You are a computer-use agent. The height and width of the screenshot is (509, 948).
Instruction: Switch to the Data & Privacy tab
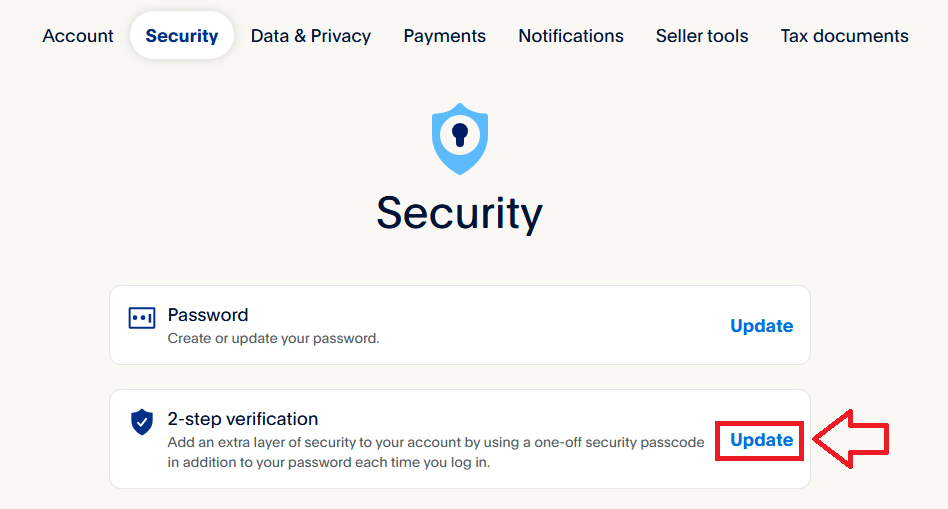pos(311,36)
